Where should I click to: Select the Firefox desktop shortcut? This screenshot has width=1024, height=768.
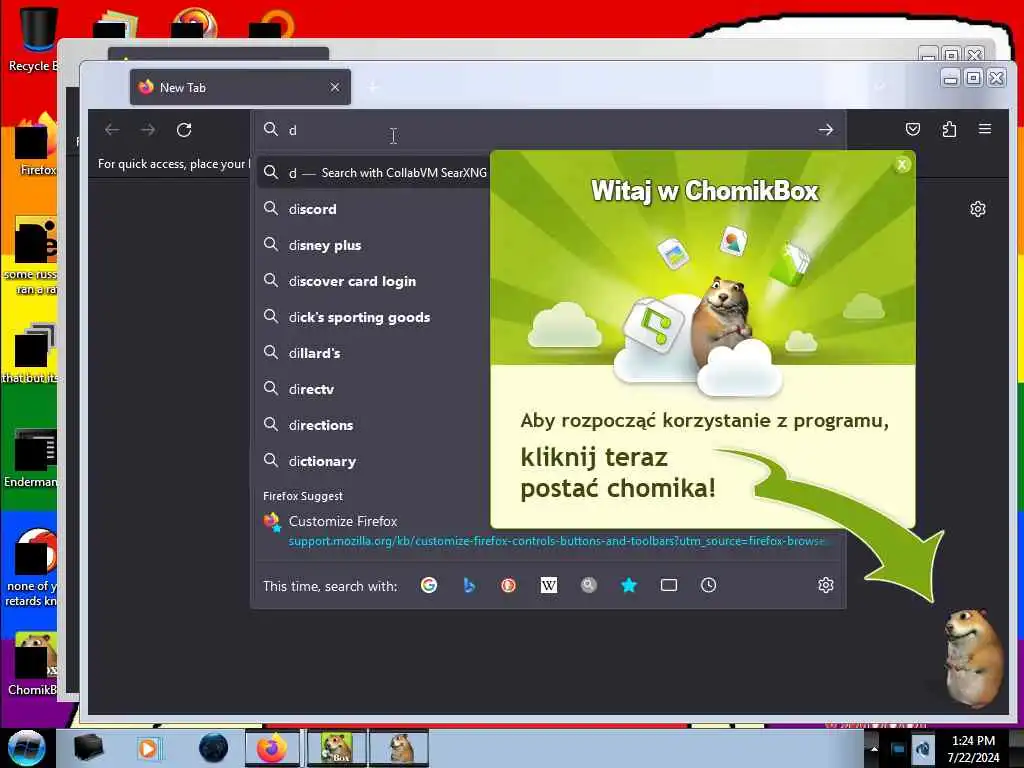point(34,145)
